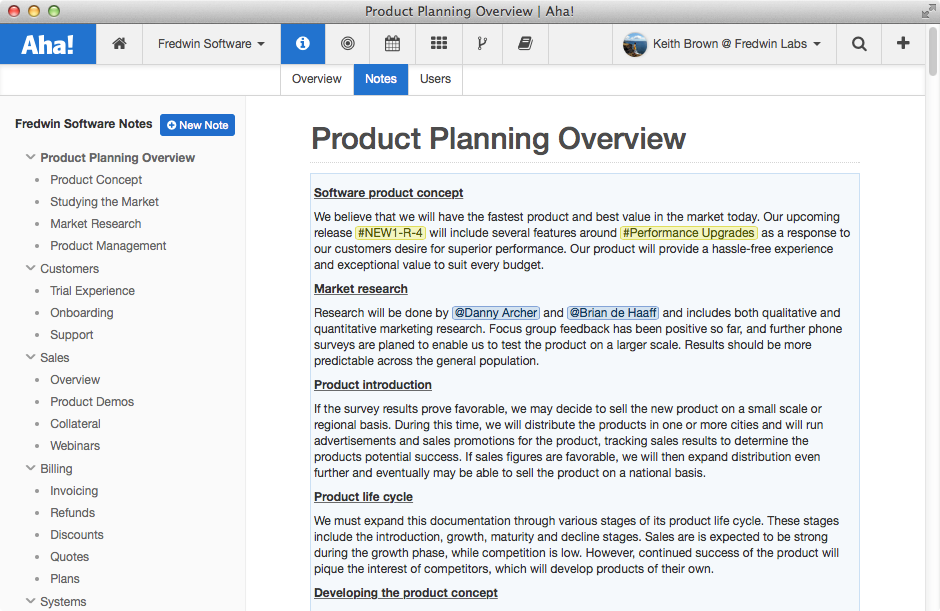
Task: Select the Customers tree item
Action: [70, 269]
